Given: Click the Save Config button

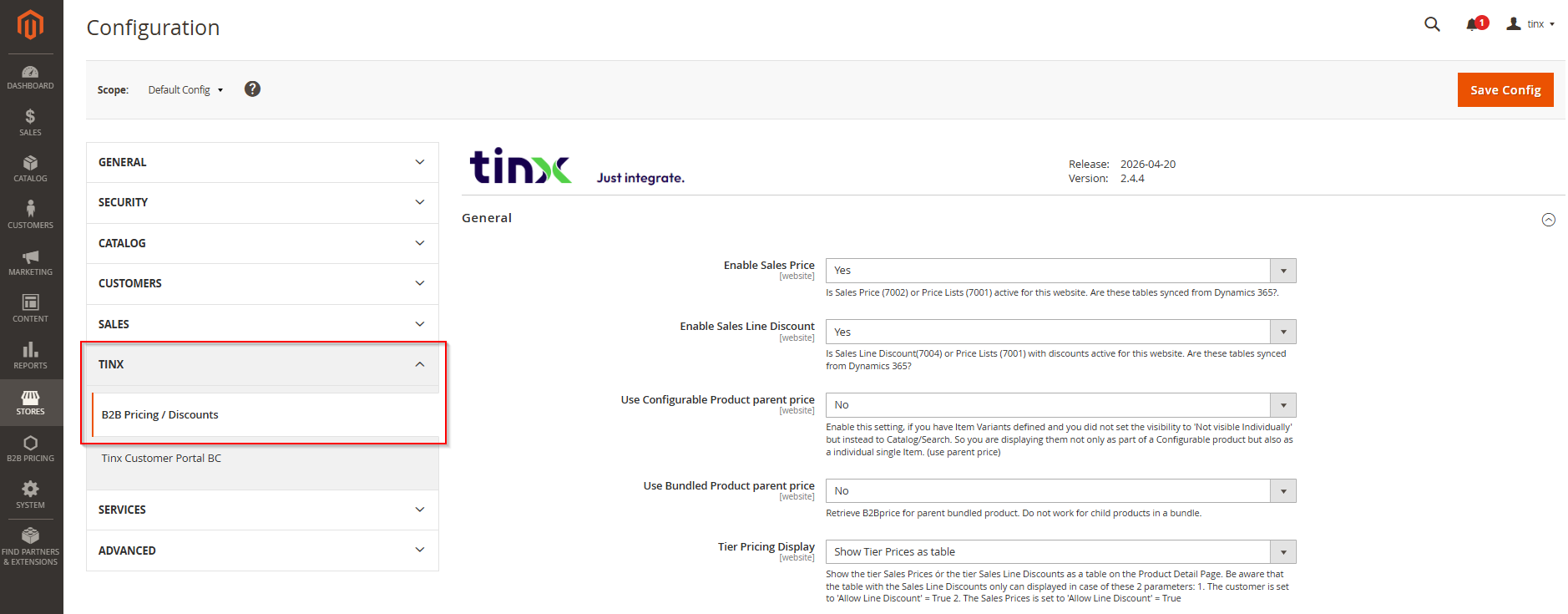Looking at the screenshot, I should (1505, 90).
